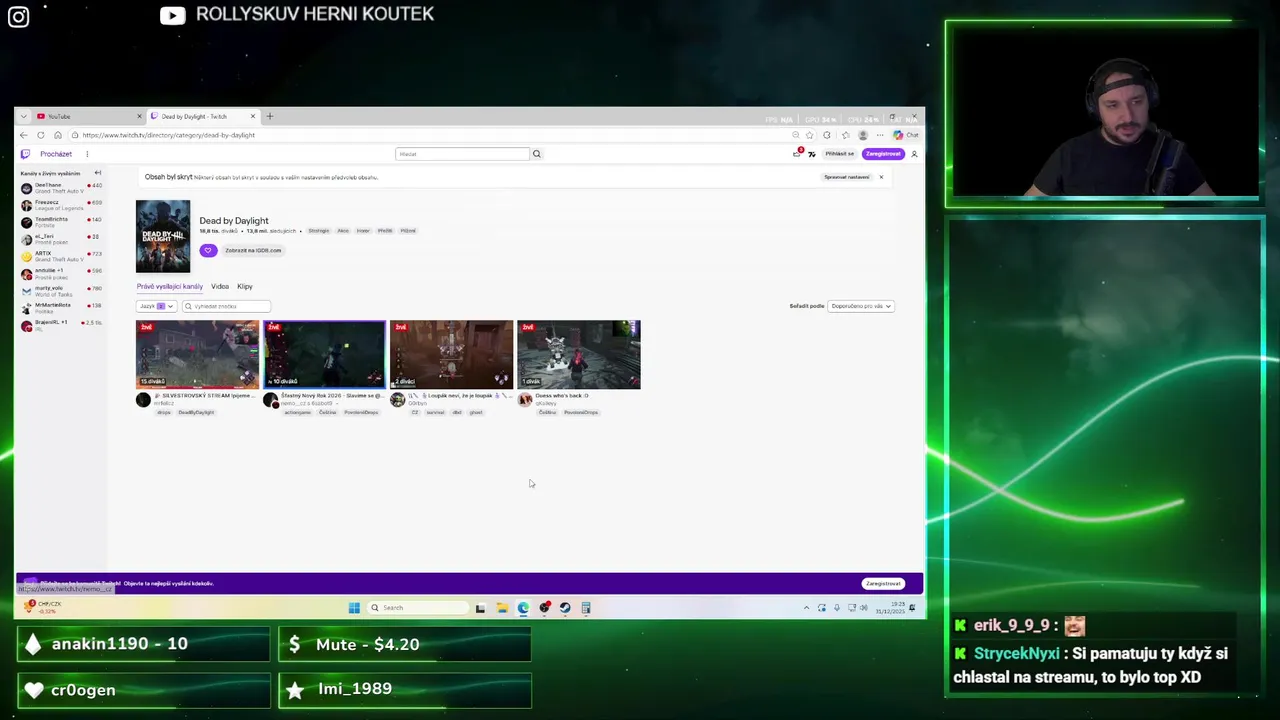This screenshot has width=1280, height=720.
Task: Open MrMartinRota channel in sidebar
Action: pos(61,307)
